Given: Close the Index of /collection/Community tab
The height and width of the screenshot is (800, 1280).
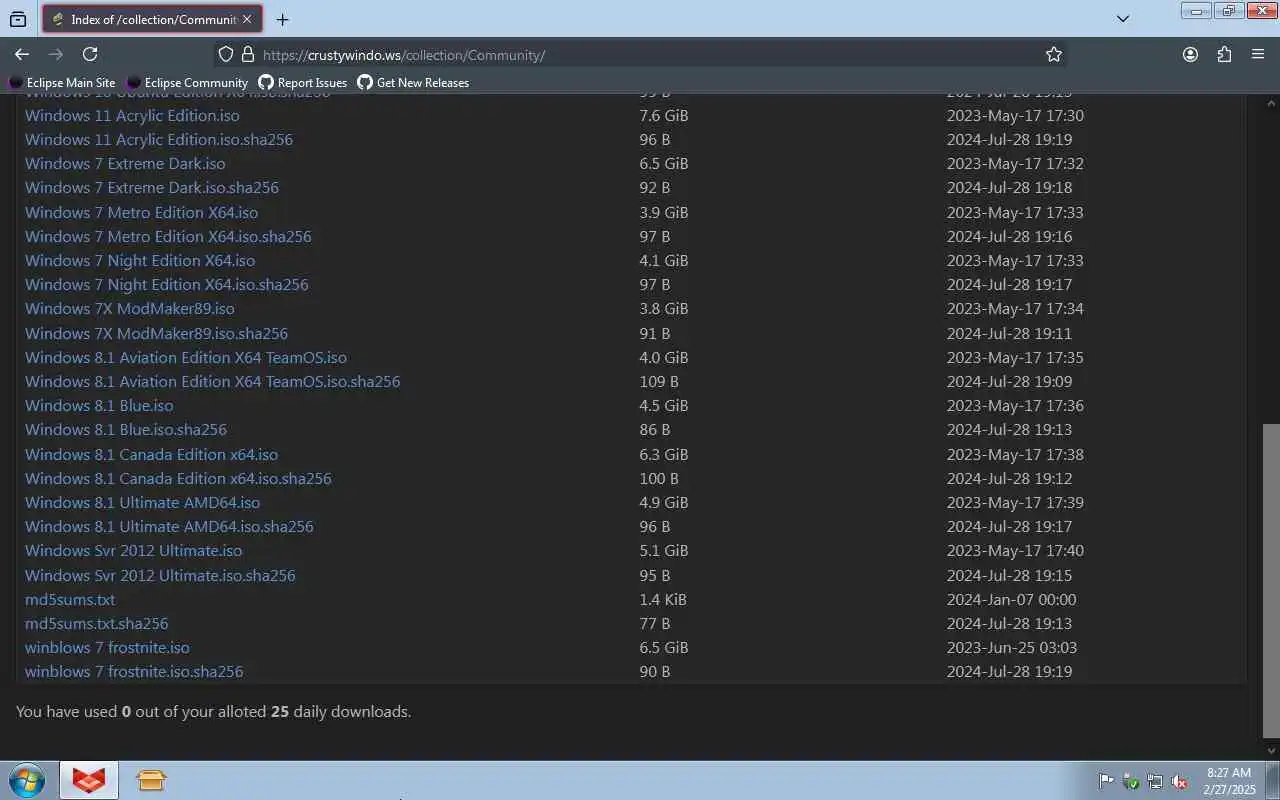Looking at the screenshot, I should [x=247, y=19].
